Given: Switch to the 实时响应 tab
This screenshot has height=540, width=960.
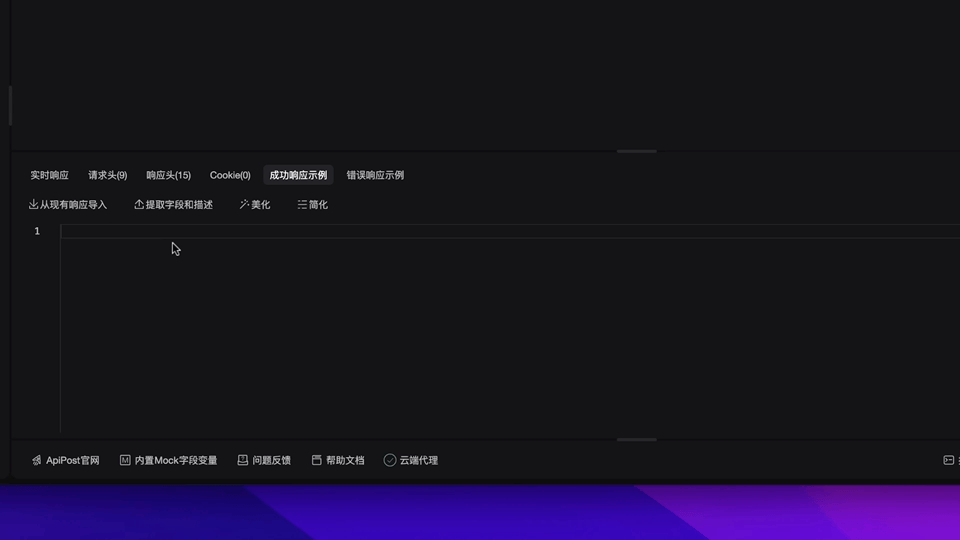Looking at the screenshot, I should coord(50,175).
